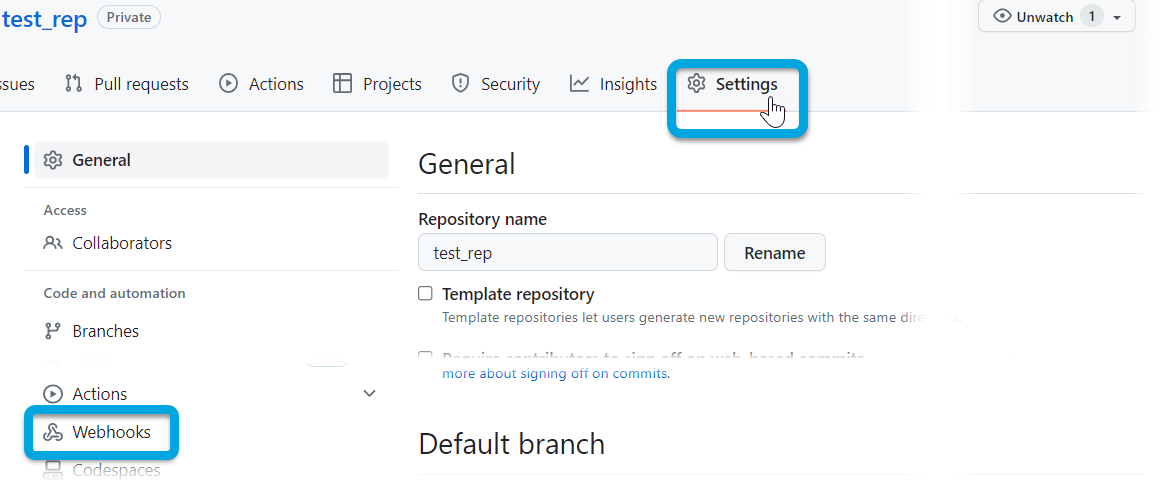Enable the Template repository checkbox
This screenshot has height=489, width=1161.
click(x=426, y=294)
